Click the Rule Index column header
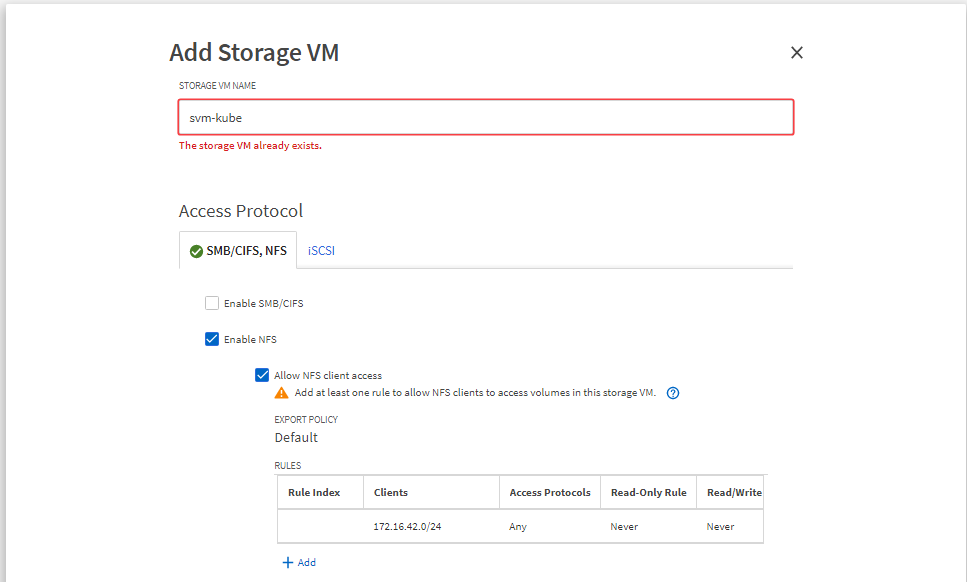 pyautogui.click(x=314, y=493)
